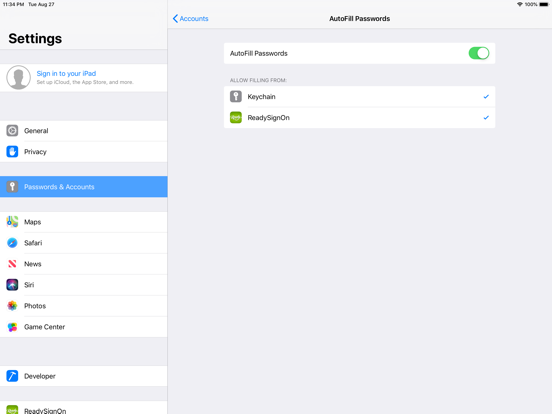The image size is (552, 414).
Task: Open ReadySignOn settings at sidebar bottom
Action: [x=84, y=408]
